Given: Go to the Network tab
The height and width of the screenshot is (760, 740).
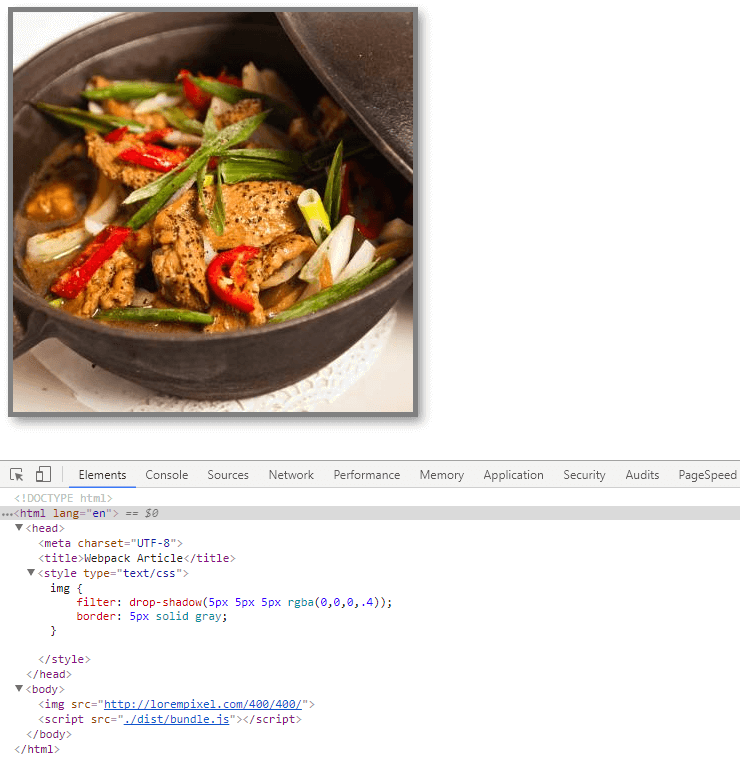Looking at the screenshot, I should (291, 475).
